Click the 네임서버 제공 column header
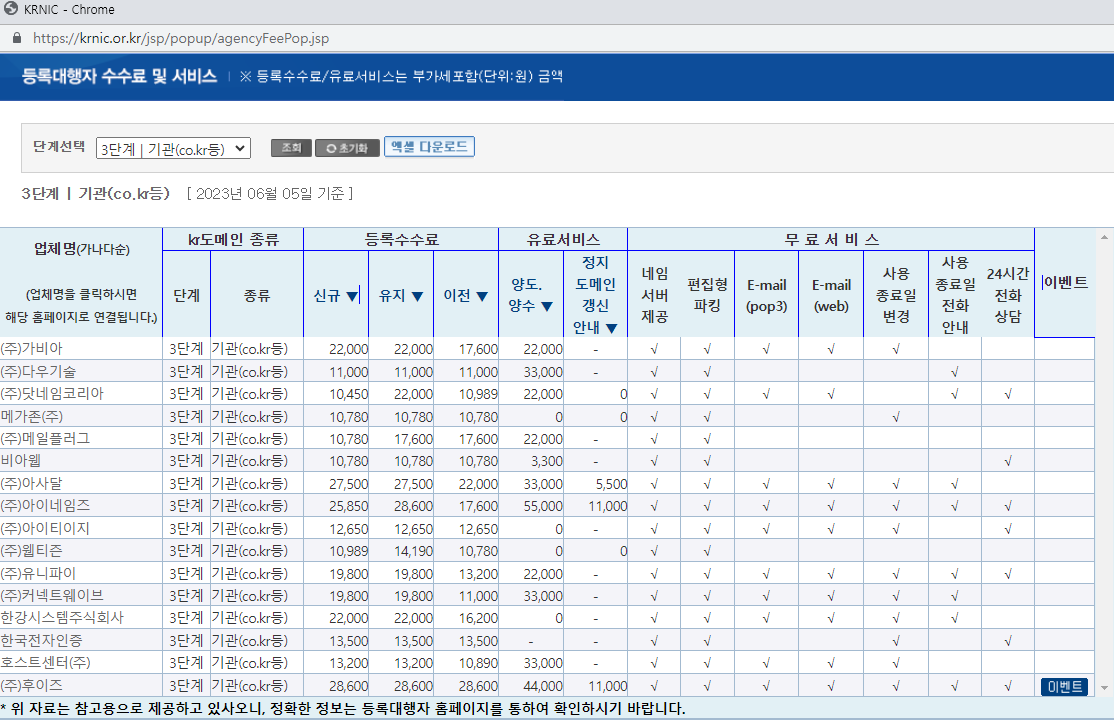 pyautogui.click(x=654, y=294)
